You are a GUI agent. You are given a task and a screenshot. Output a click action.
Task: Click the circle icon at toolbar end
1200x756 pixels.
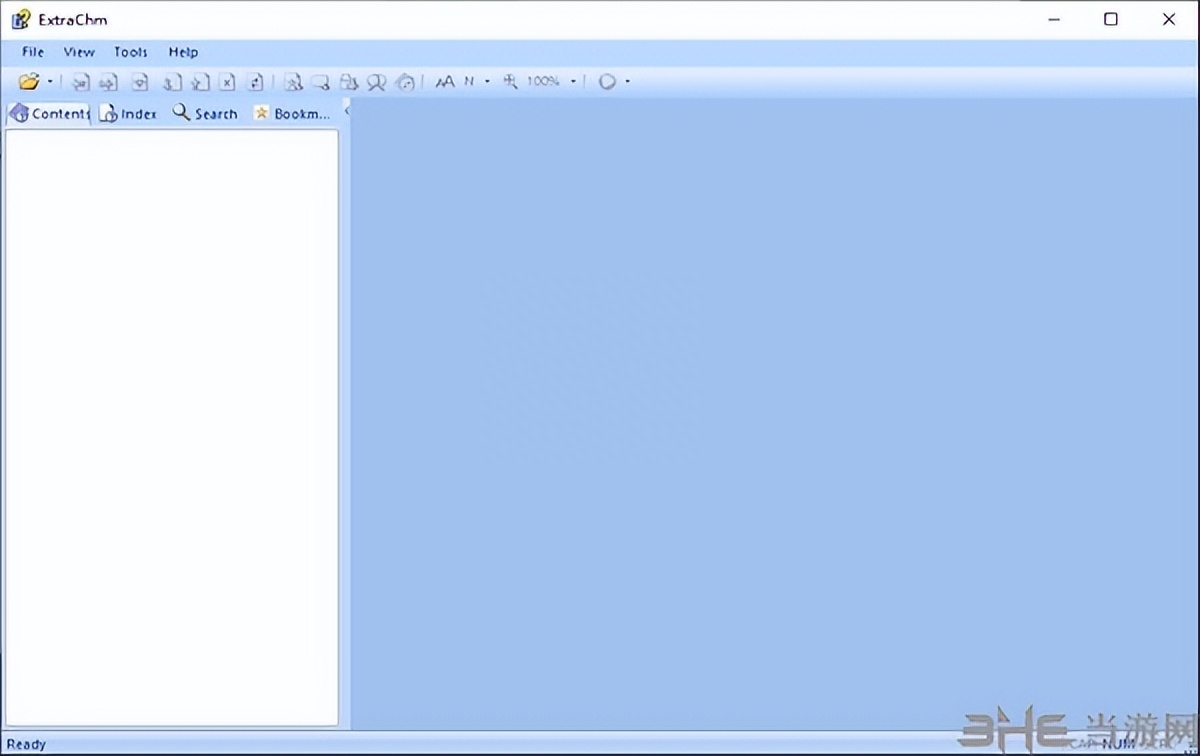click(607, 82)
